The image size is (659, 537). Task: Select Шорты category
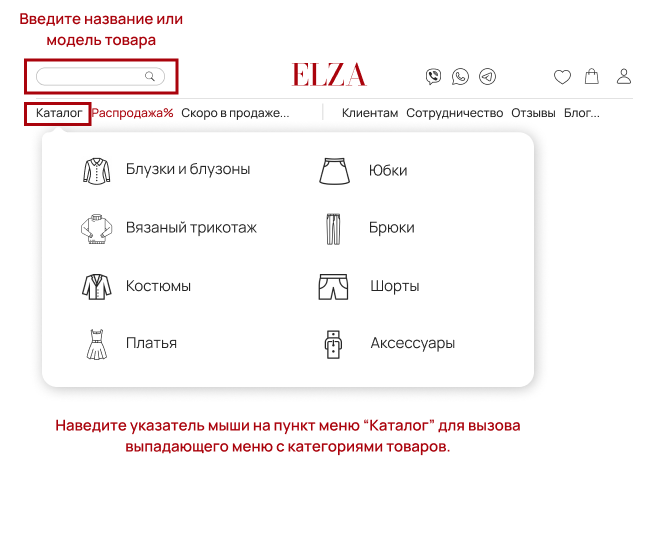click(x=395, y=286)
